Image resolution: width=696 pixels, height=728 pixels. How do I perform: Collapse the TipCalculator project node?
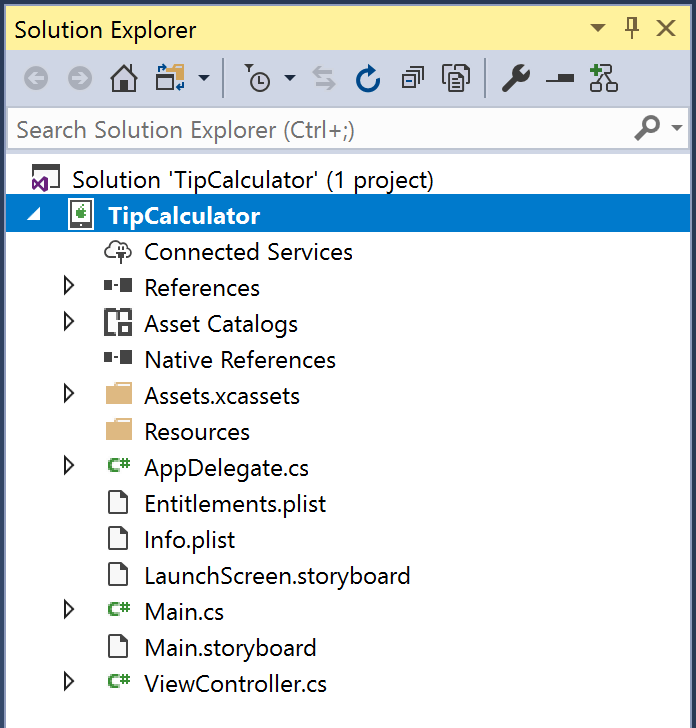[x=34, y=214]
